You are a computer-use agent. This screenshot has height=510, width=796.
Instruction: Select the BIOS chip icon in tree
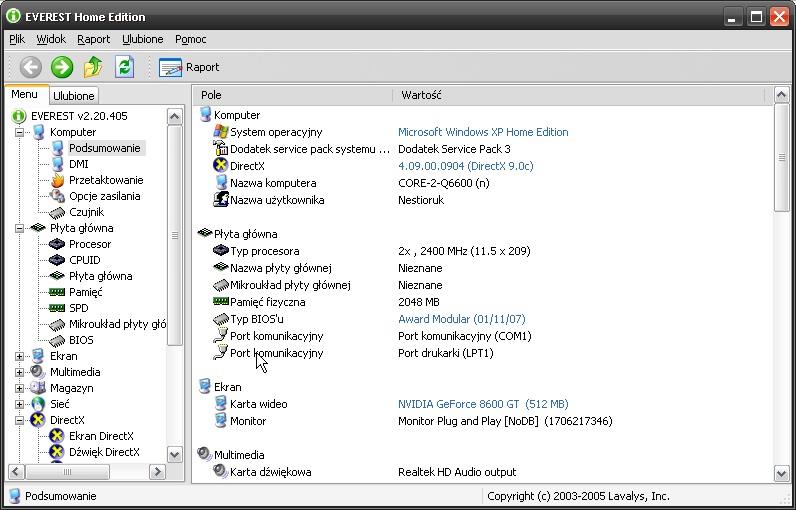click(x=57, y=341)
